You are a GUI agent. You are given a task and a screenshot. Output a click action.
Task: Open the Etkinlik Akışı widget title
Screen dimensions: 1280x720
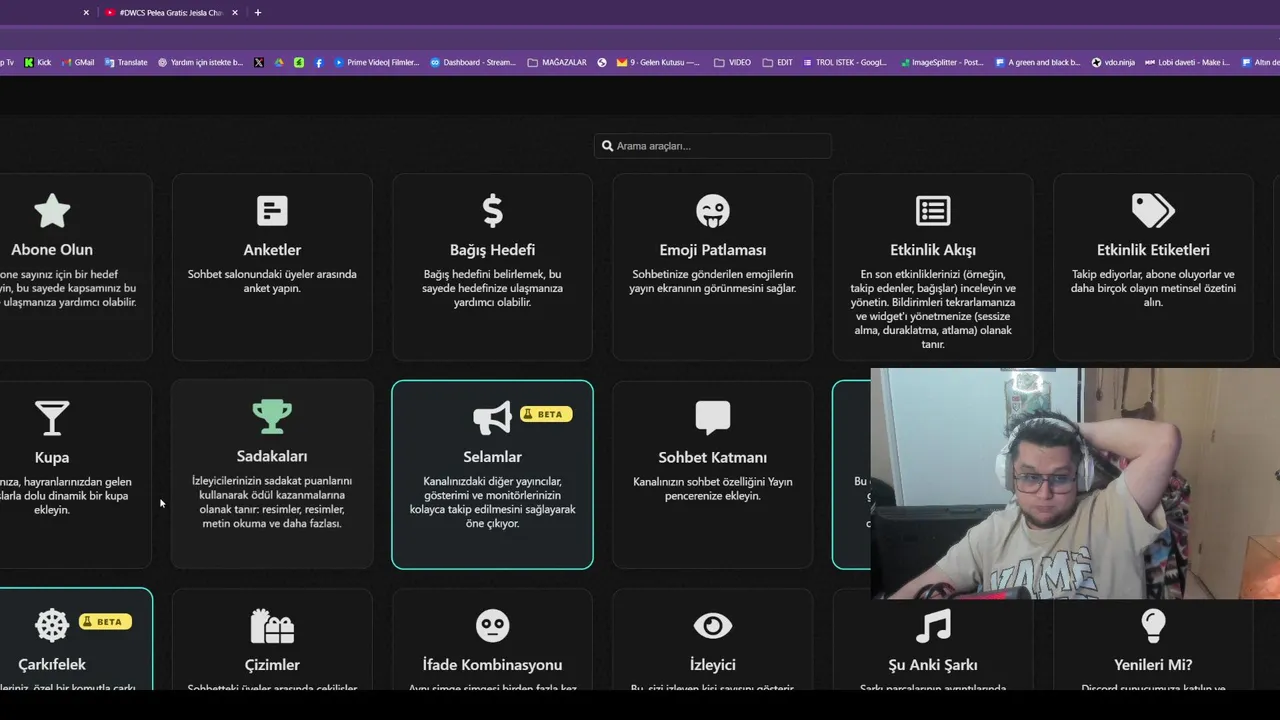933,250
